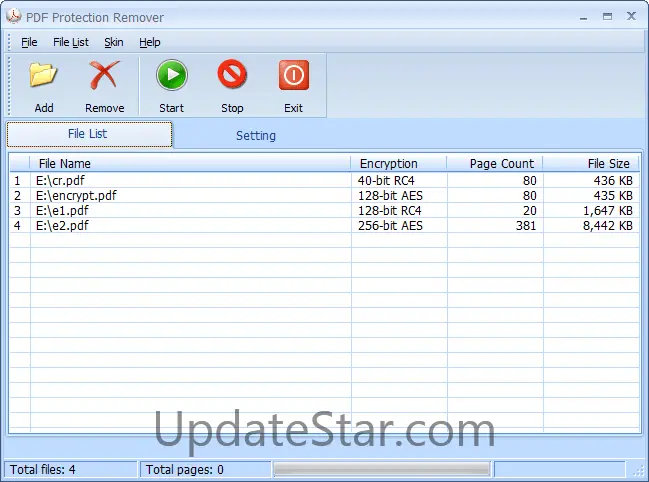
Task: Select the row E:\e1.pdf
Action: click(x=324, y=210)
